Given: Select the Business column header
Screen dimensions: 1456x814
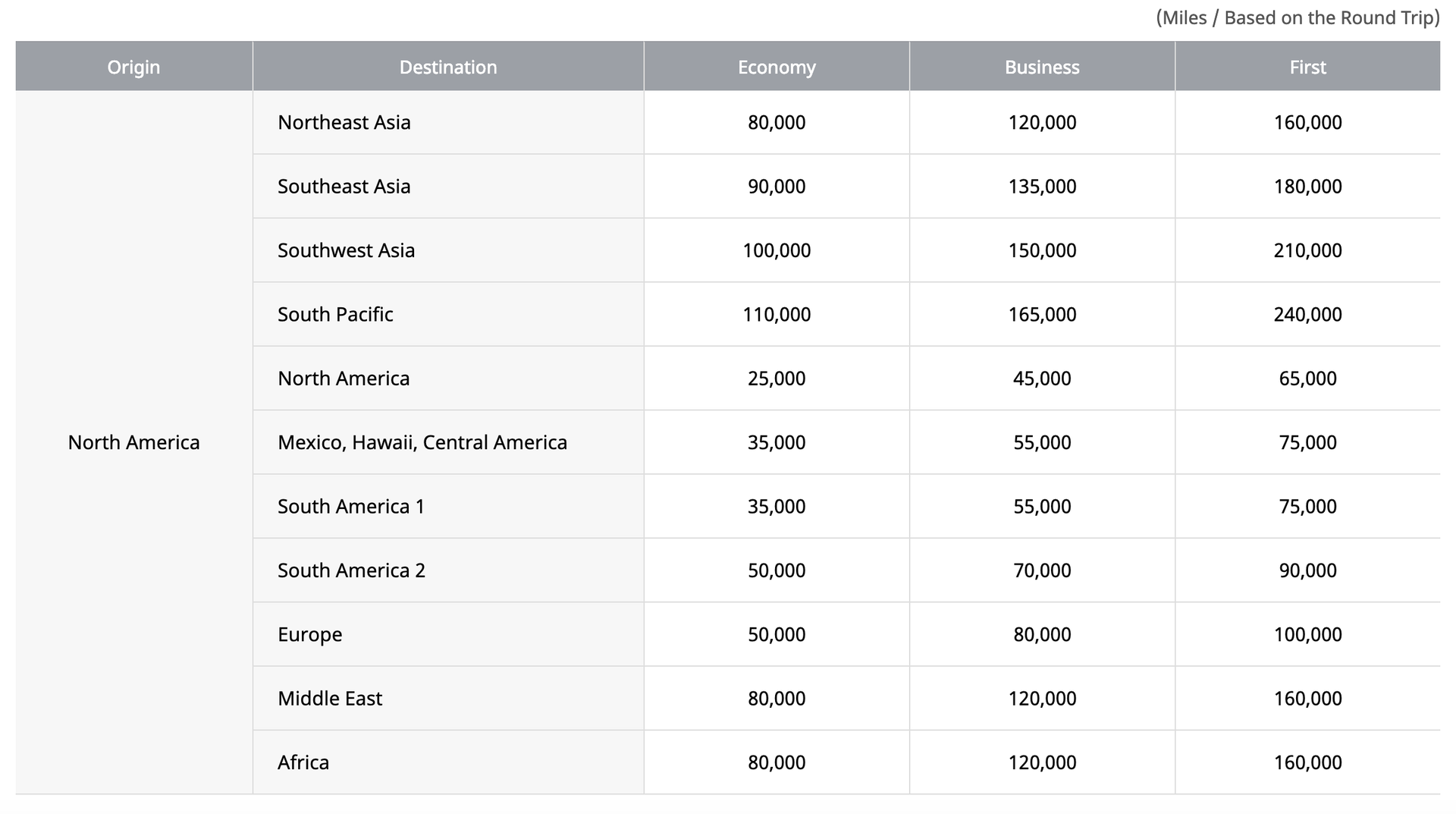Looking at the screenshot, I should (1041, 67).
